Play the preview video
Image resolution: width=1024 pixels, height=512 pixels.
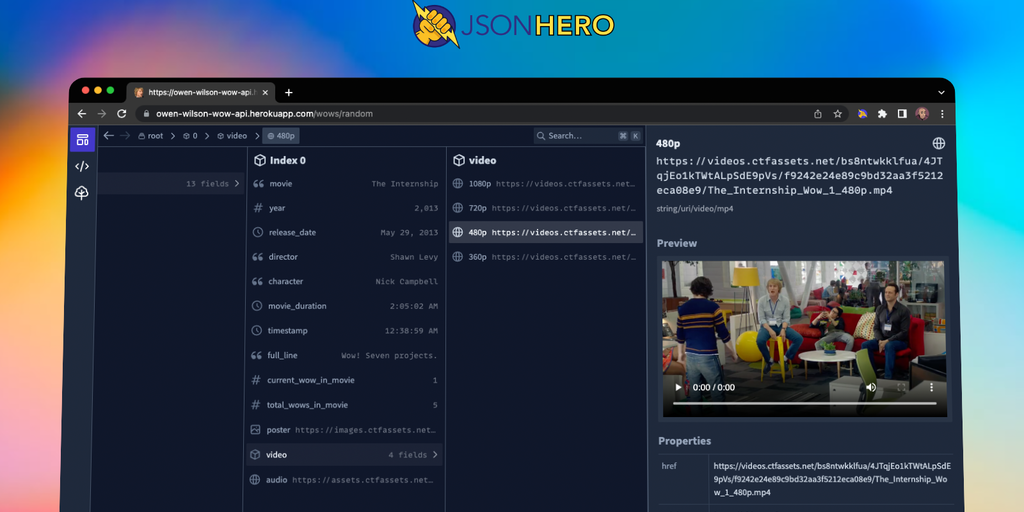click(679, 387)
